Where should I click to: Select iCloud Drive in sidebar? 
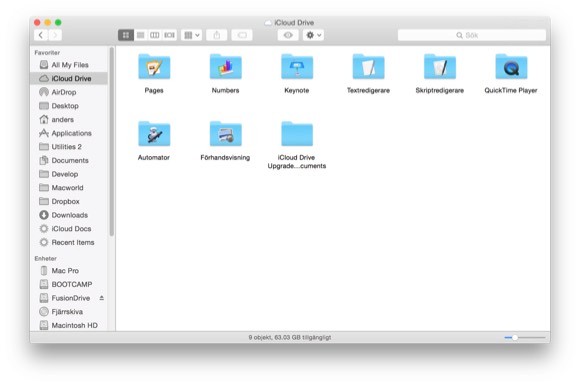(x=69, y=78)
